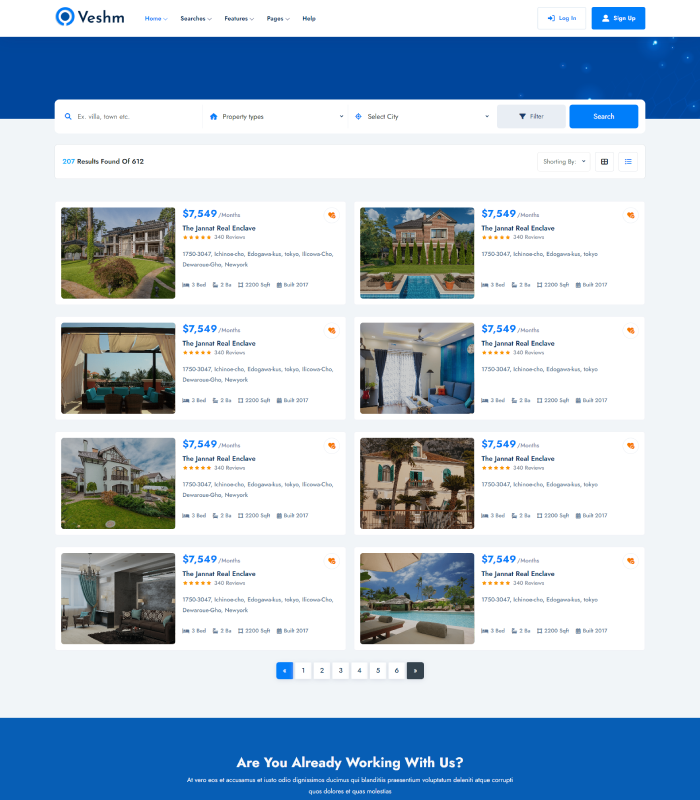Click compare icon on last property card
The image size is (700, 800).
coord(631,561)
